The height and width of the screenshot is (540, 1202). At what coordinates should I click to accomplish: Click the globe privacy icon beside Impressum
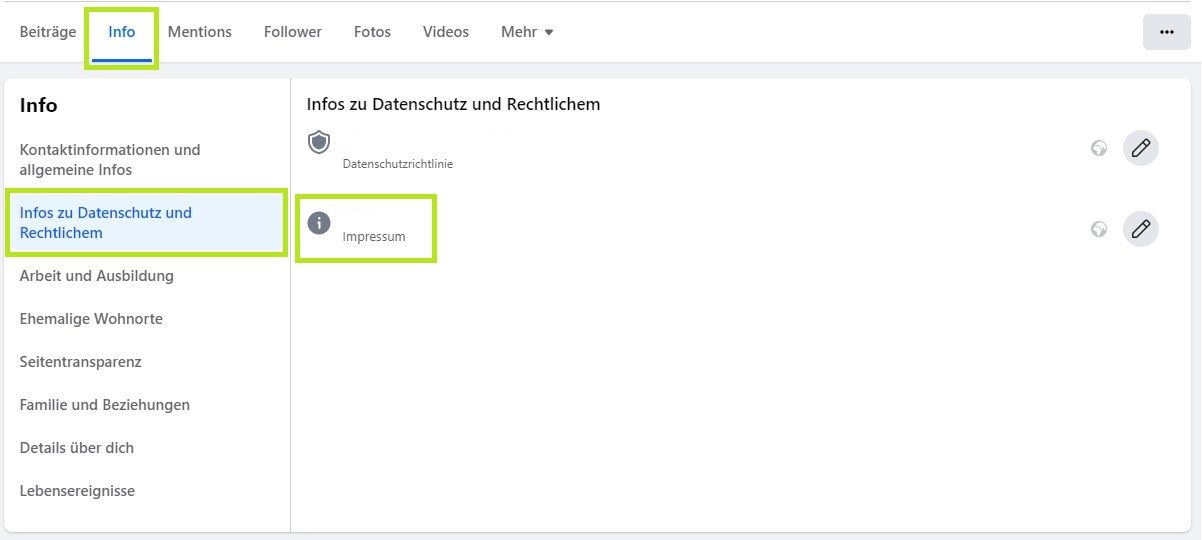pos(1099,229)
